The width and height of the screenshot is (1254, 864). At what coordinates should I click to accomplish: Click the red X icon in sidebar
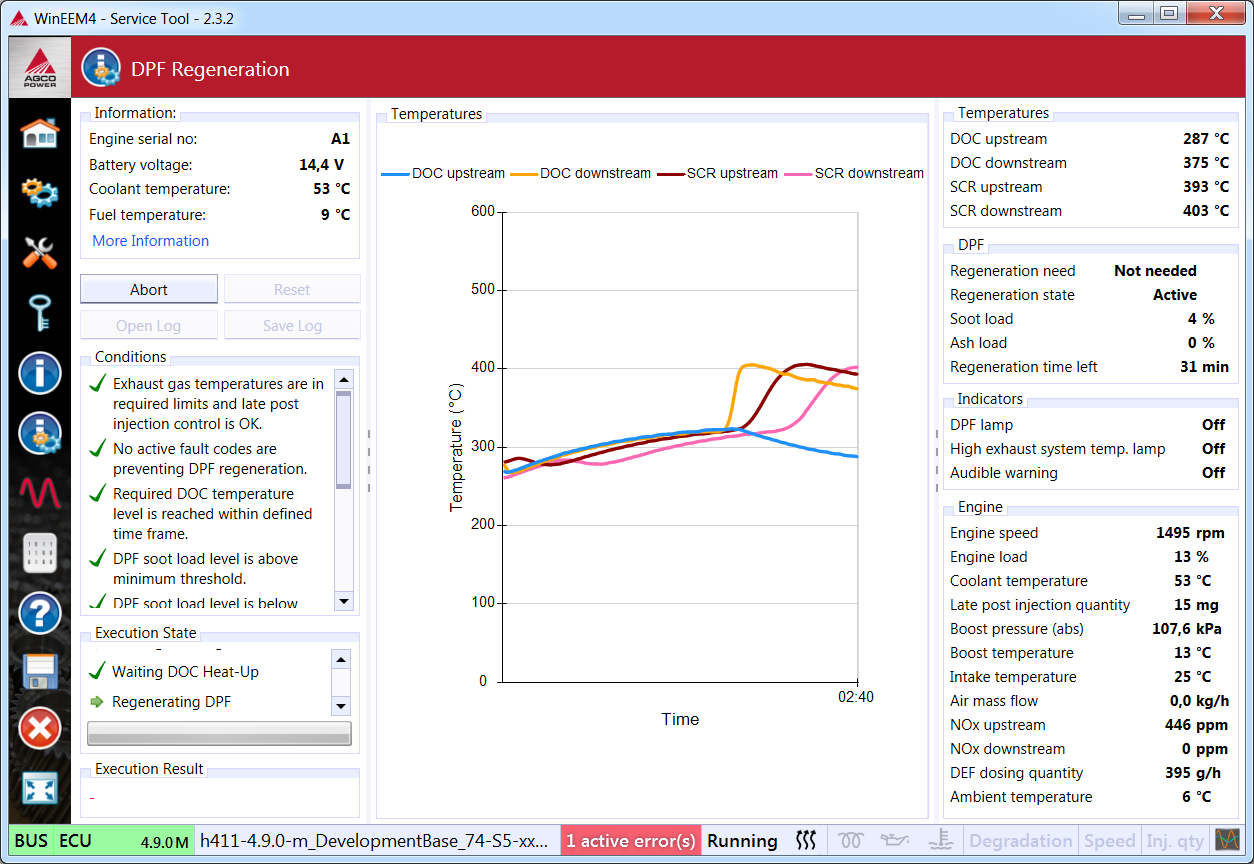[40, 729]
